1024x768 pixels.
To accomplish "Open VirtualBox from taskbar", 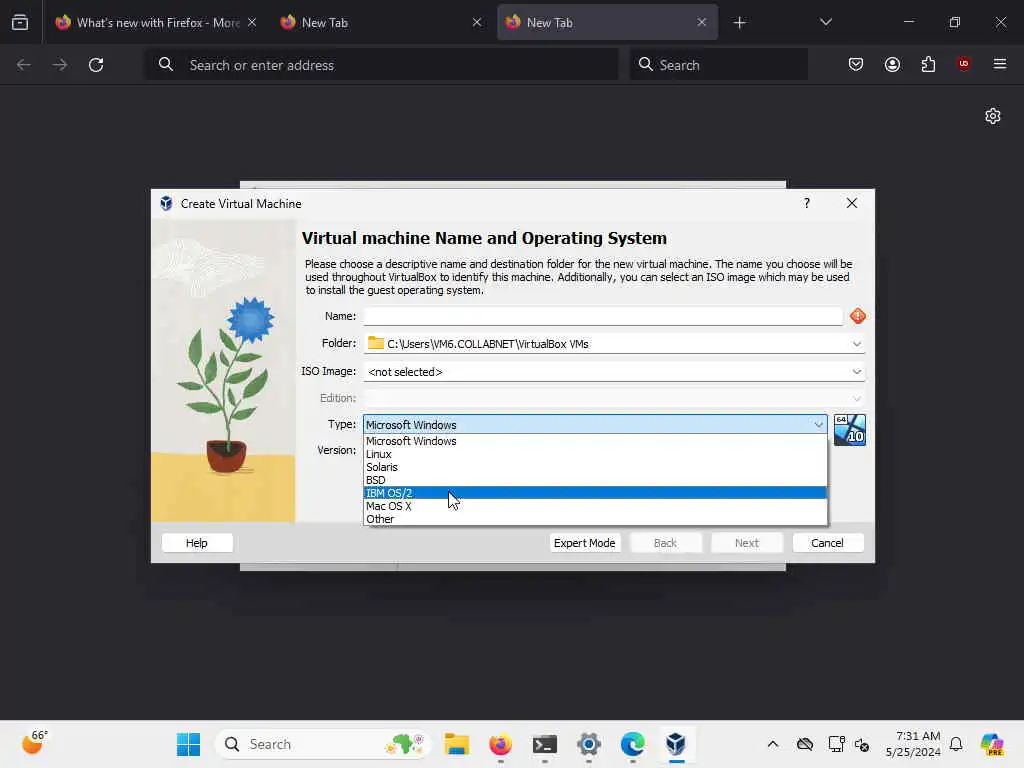I will click(676, 744).
